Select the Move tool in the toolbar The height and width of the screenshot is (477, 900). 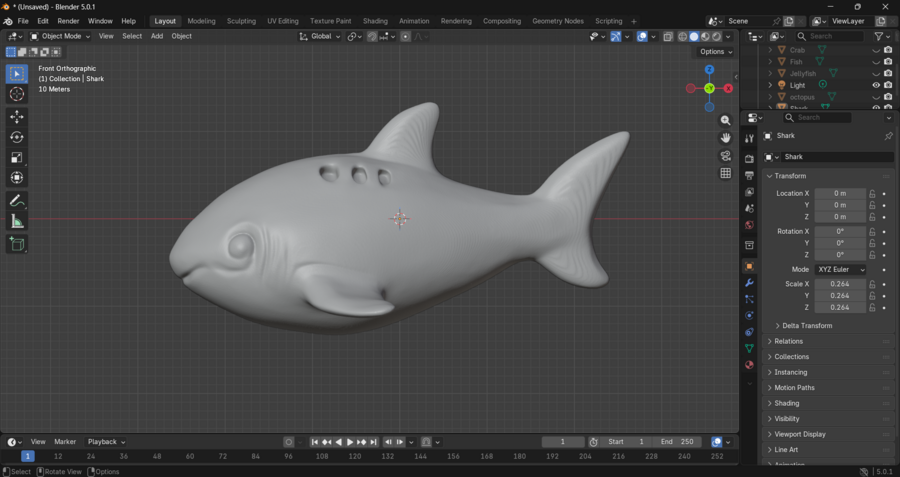[x=17, y=117]
